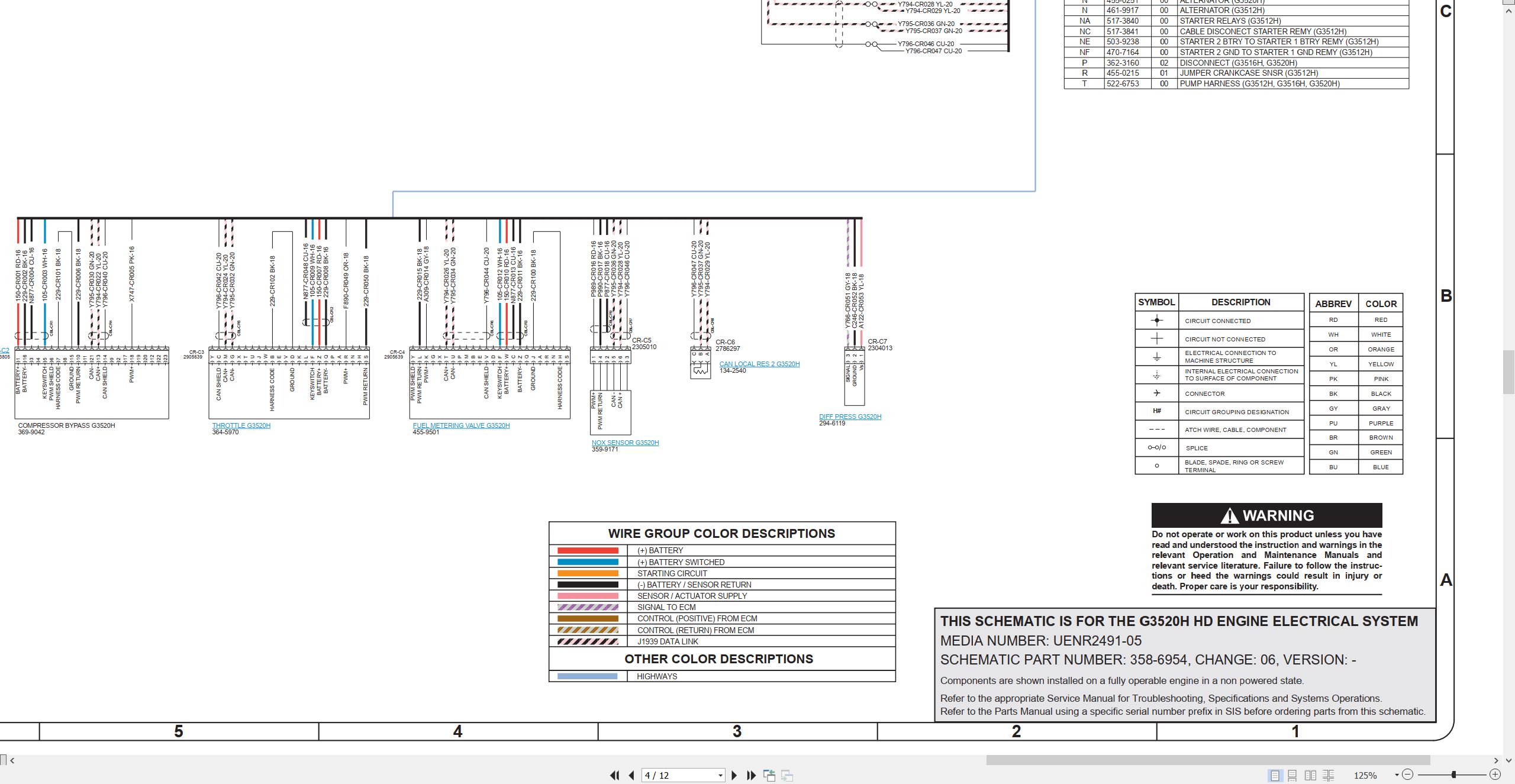Click the zoom out minus icon
1515x784 pixels.
pyautogui.click(x=1407, y=775)
